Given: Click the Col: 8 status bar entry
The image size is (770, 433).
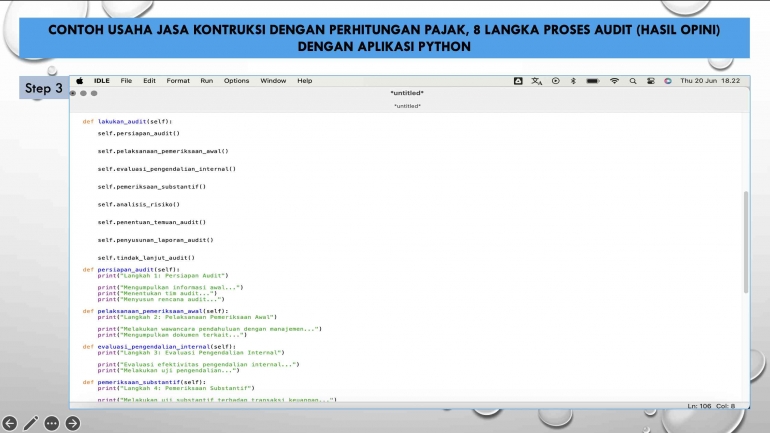Looking at the screenshot, I should (x=725, y=406).
